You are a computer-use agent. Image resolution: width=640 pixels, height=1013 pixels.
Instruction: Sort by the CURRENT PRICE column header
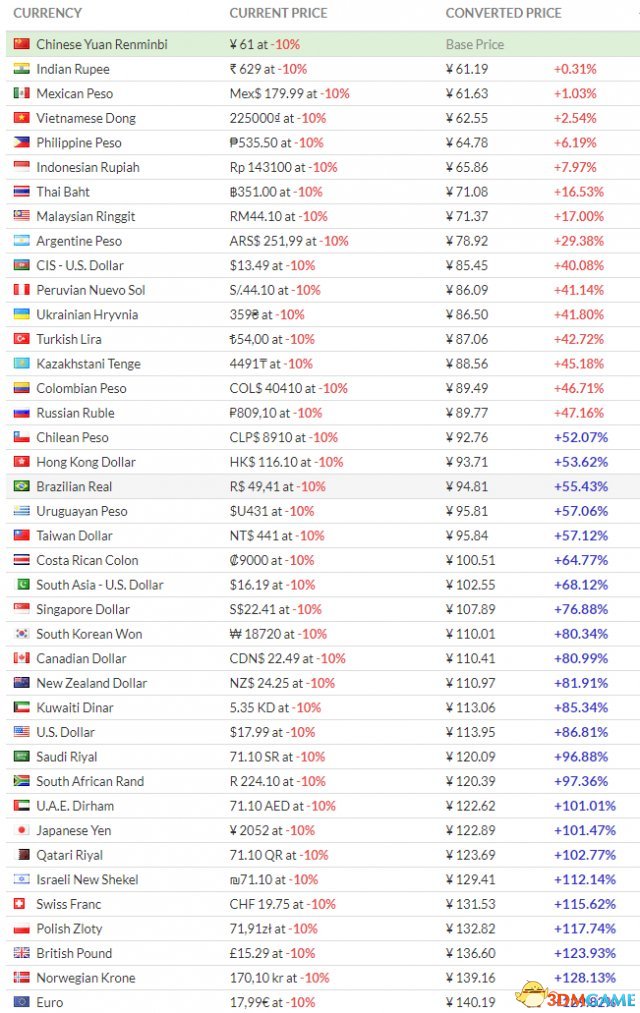[278, 13]
